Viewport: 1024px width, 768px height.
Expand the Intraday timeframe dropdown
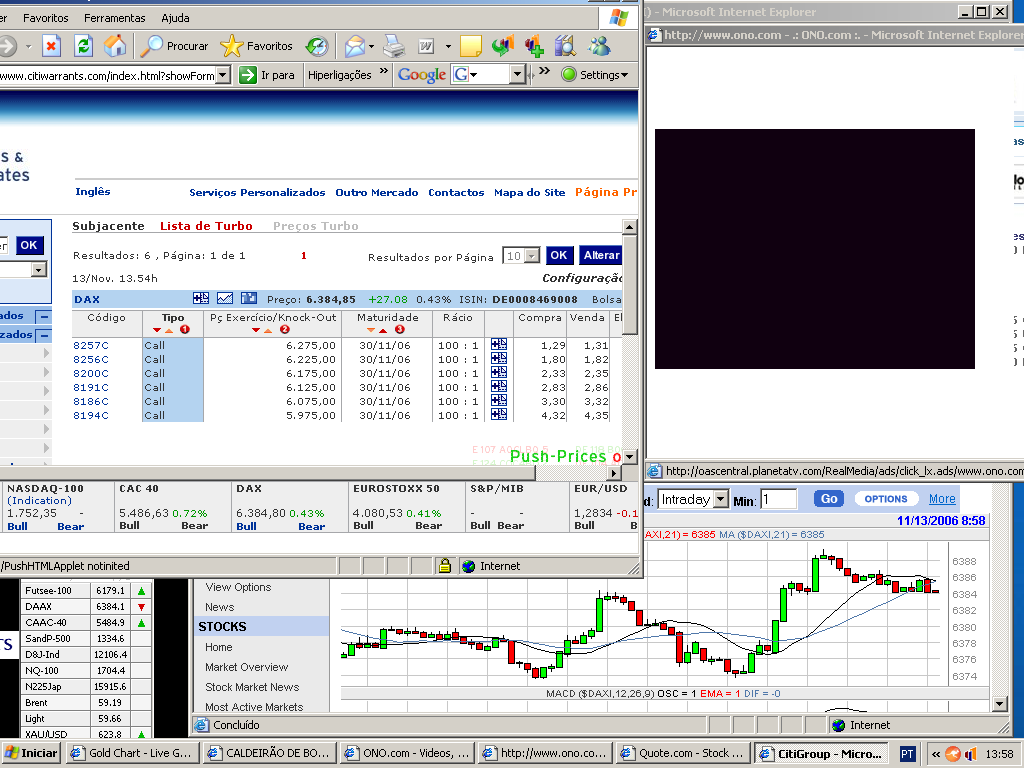click(721, 499)
